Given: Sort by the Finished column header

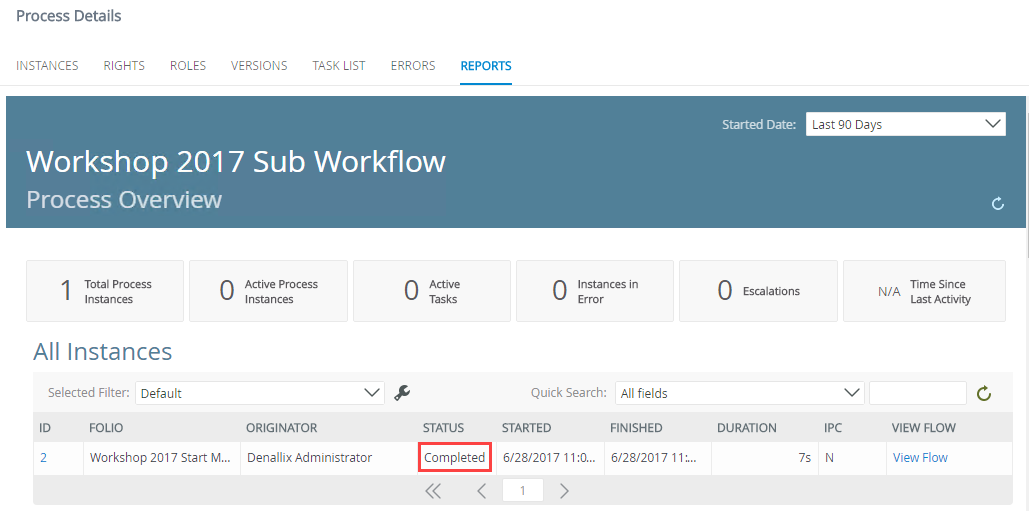Looking at the screenshot, I should pyautogui.click(x=636, y=428).
